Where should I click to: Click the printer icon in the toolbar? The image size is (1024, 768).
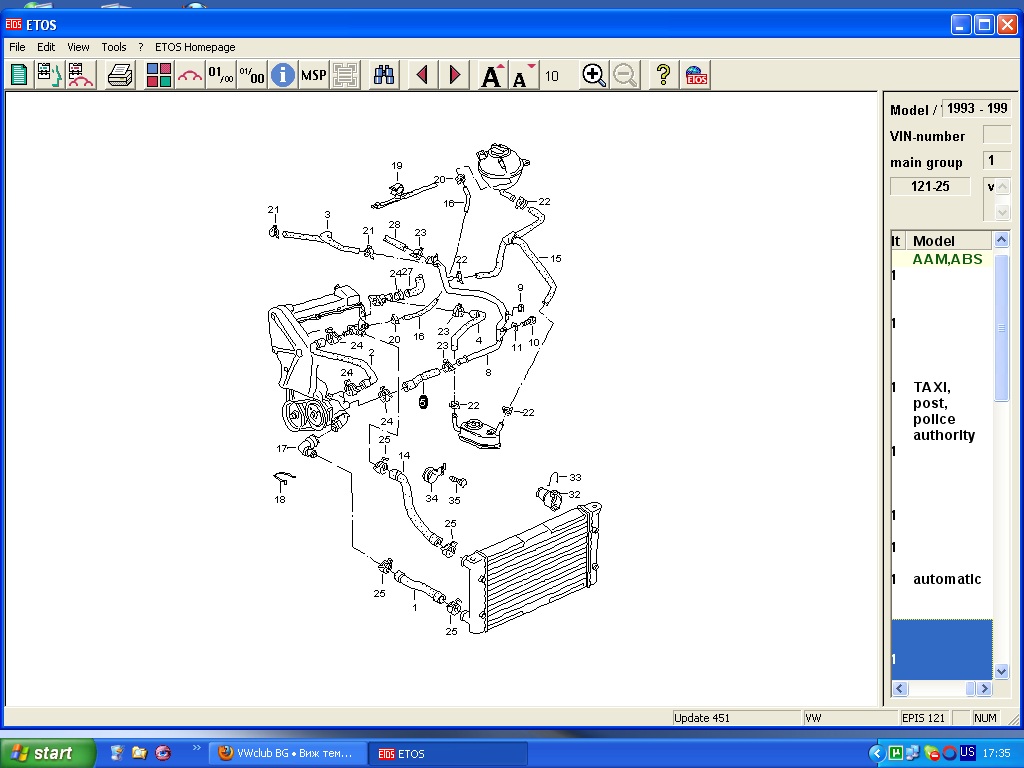click(x=121, y=75)
